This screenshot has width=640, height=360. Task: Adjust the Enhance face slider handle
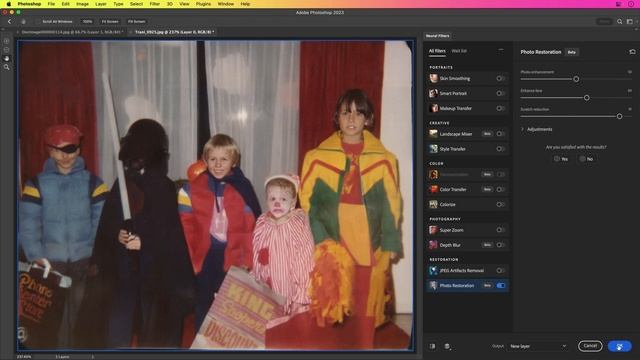pyautogui.click(x=587, y=98)
